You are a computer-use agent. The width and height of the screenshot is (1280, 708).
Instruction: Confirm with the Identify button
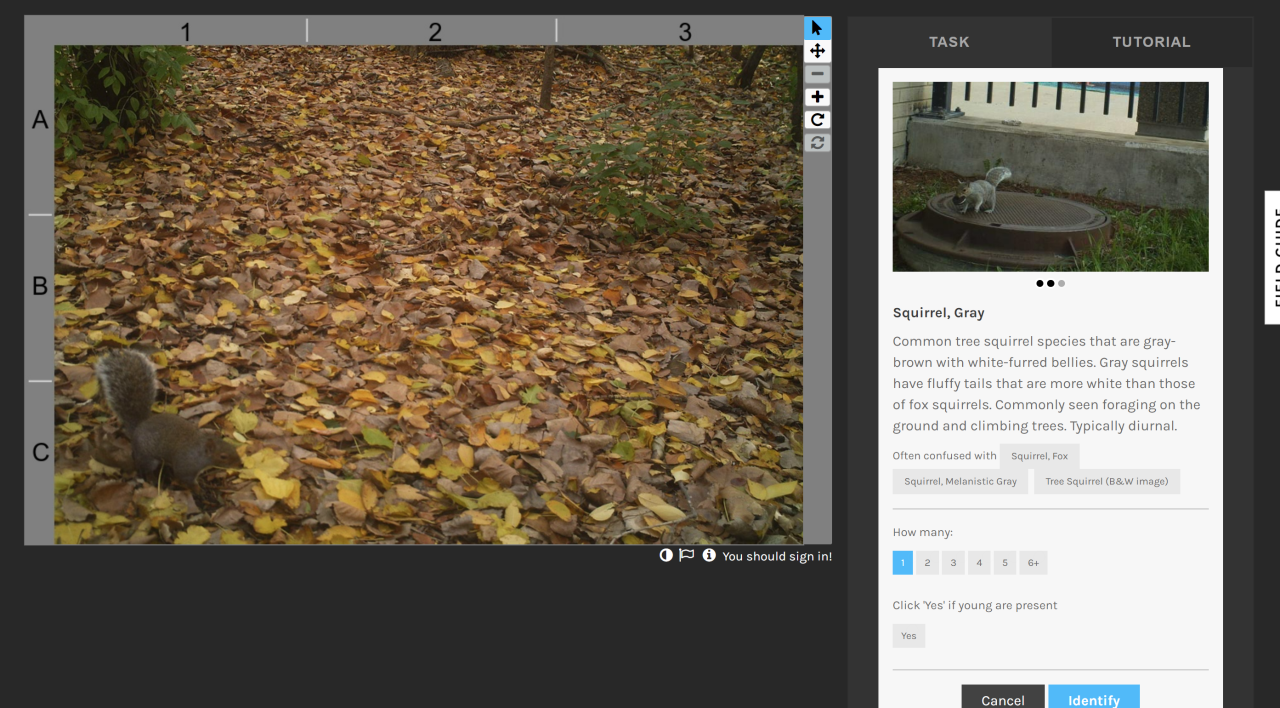pyautogui.click(x=1094, y=698)
